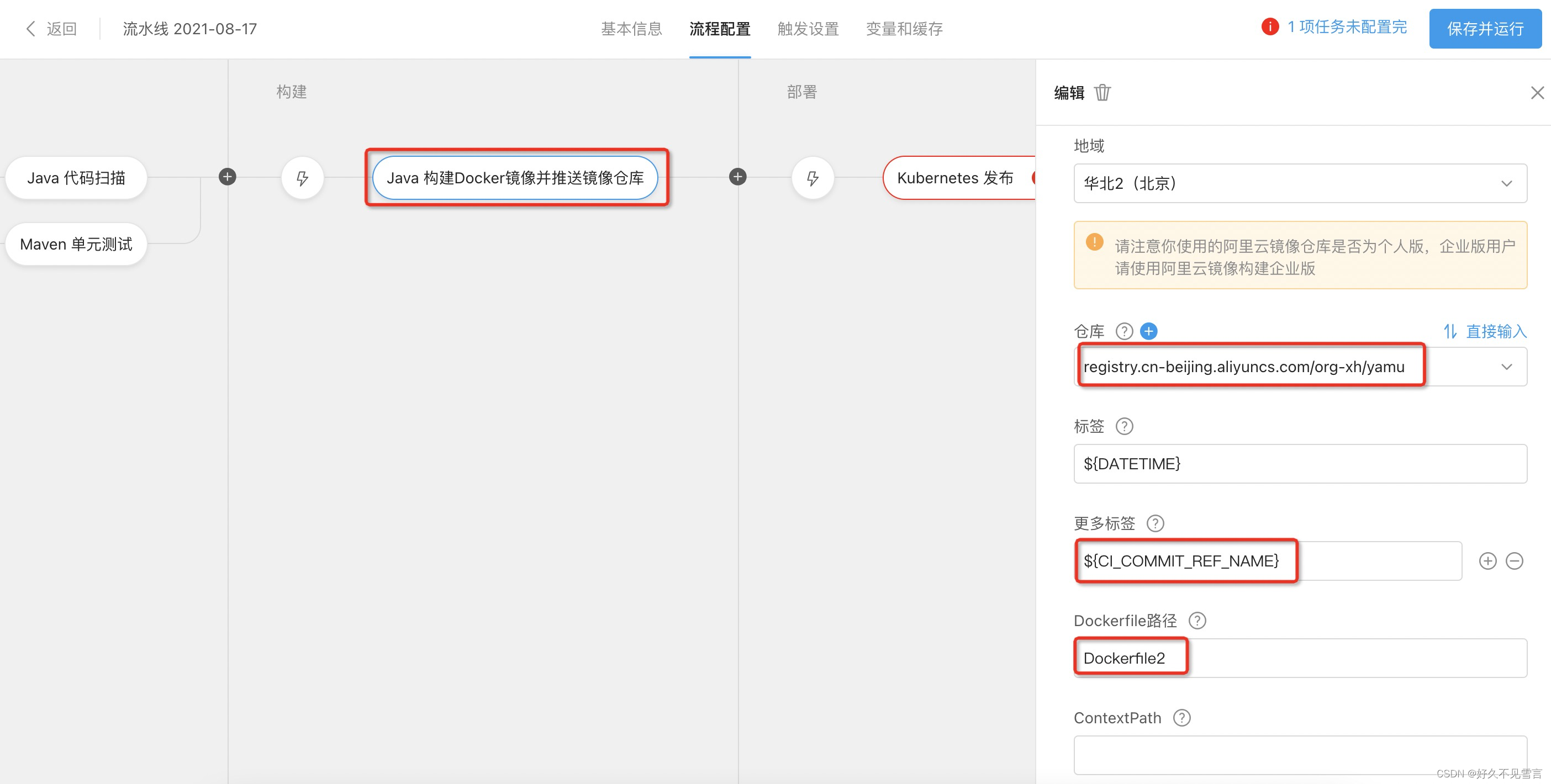
Task: Select the 流程配置 tab
Action: (x=720, y=28)
